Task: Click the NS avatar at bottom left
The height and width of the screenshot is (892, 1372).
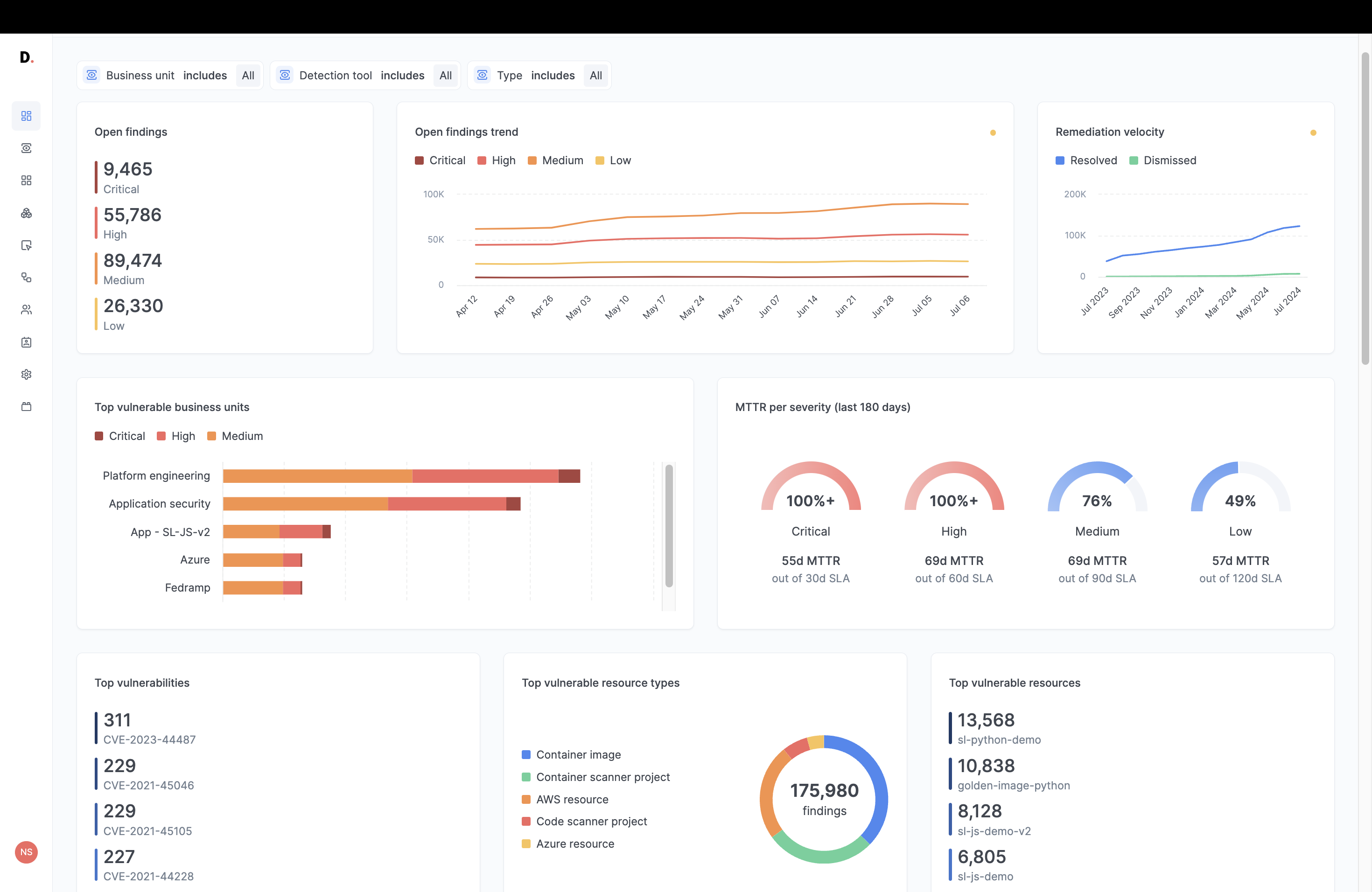Action: coord(26,852)
